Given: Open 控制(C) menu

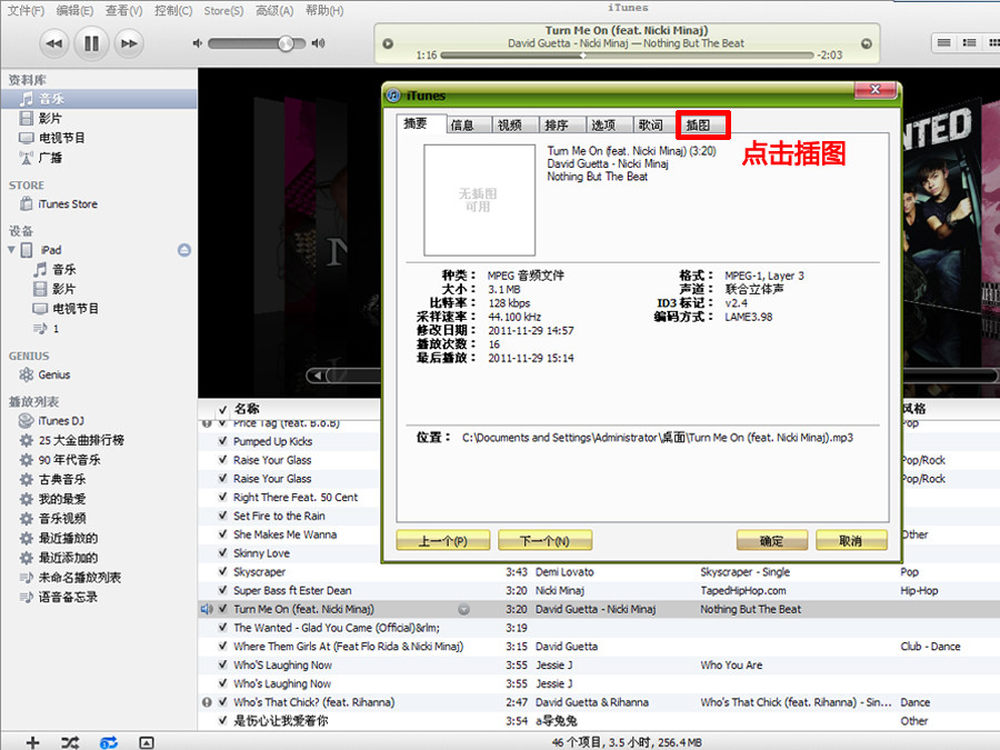Looking at the screenshot, I should [173, 10].
